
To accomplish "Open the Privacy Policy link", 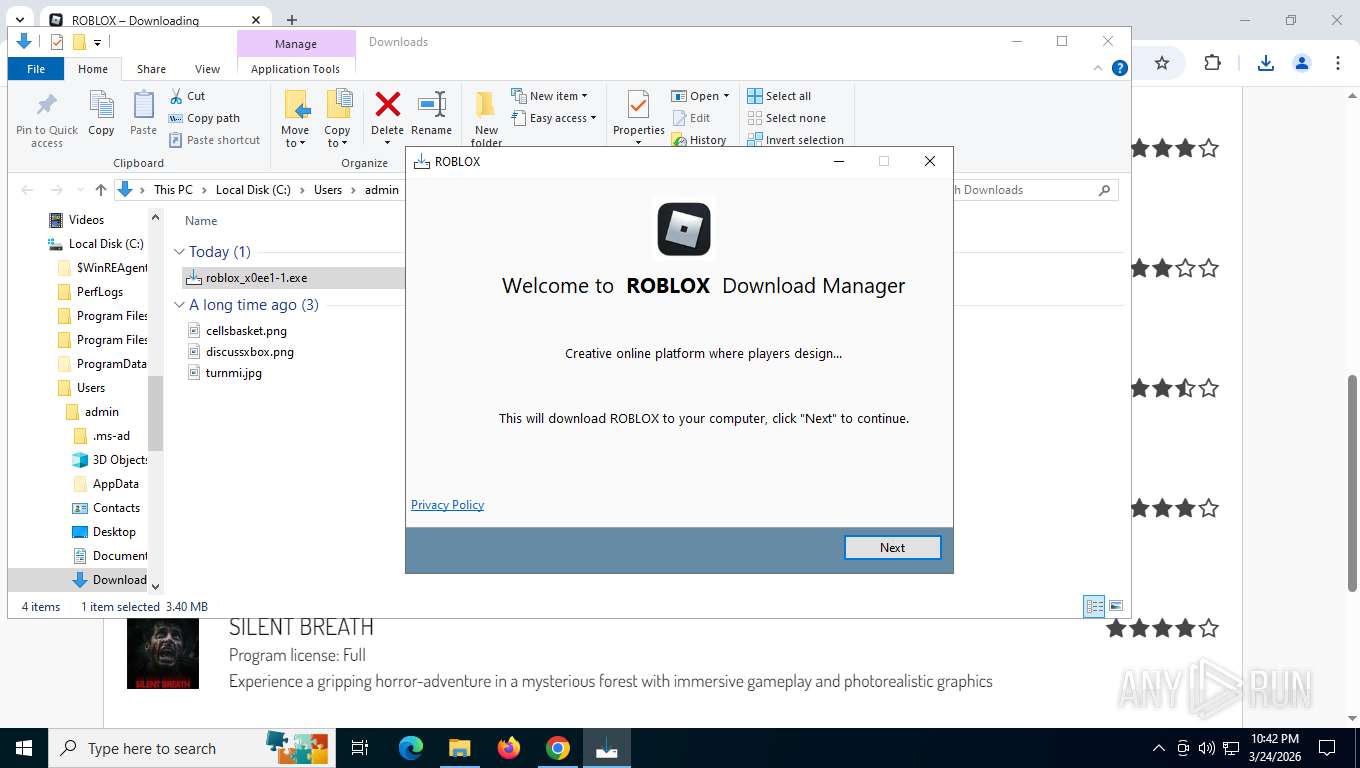I will click(447, 505).
